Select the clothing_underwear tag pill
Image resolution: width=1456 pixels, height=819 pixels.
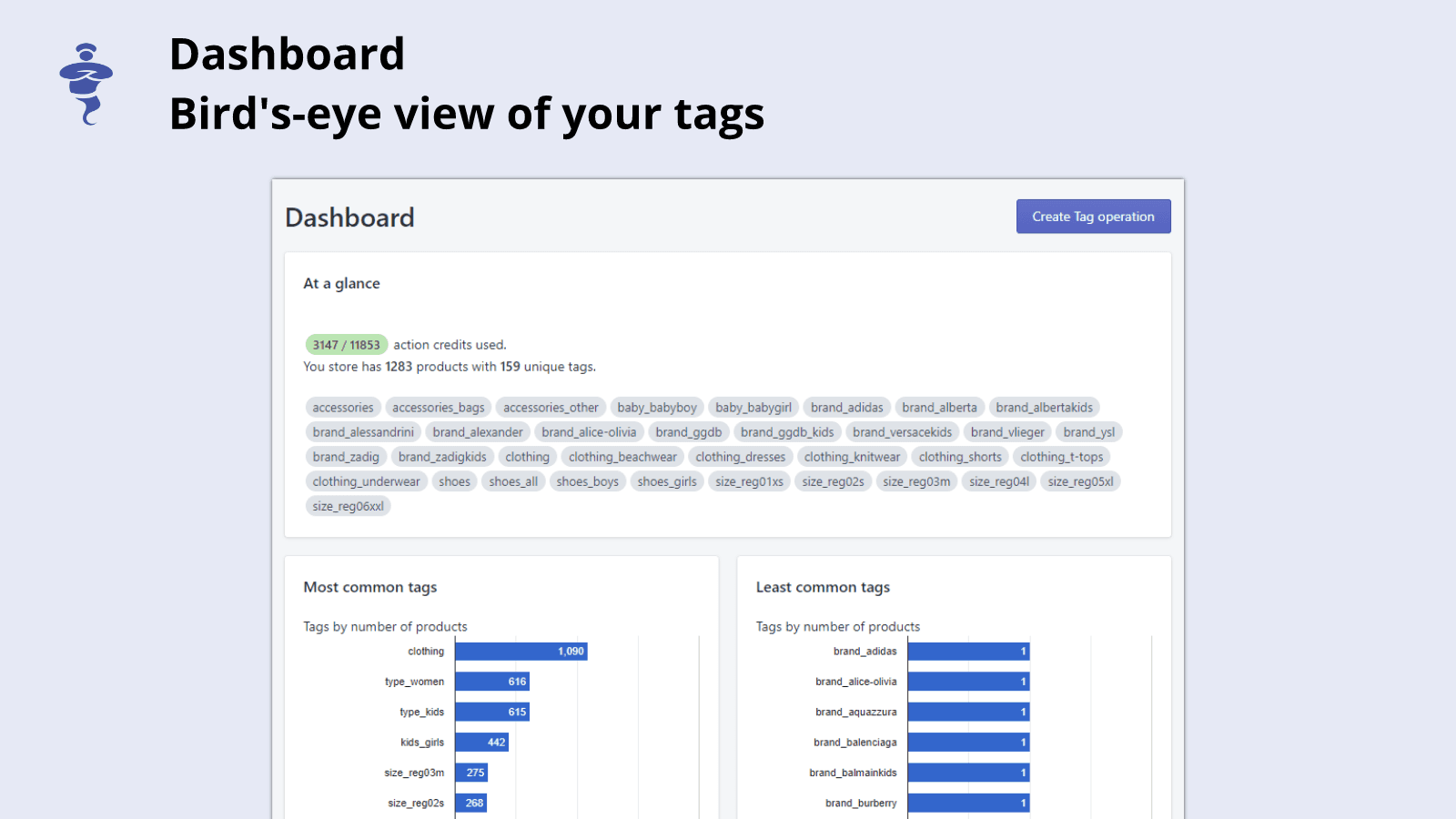coord(366,481)
